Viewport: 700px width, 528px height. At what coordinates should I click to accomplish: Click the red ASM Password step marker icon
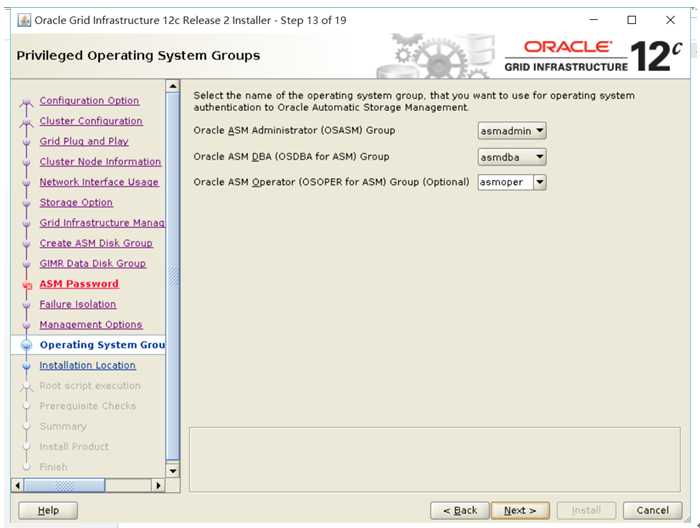coord(27,285)
